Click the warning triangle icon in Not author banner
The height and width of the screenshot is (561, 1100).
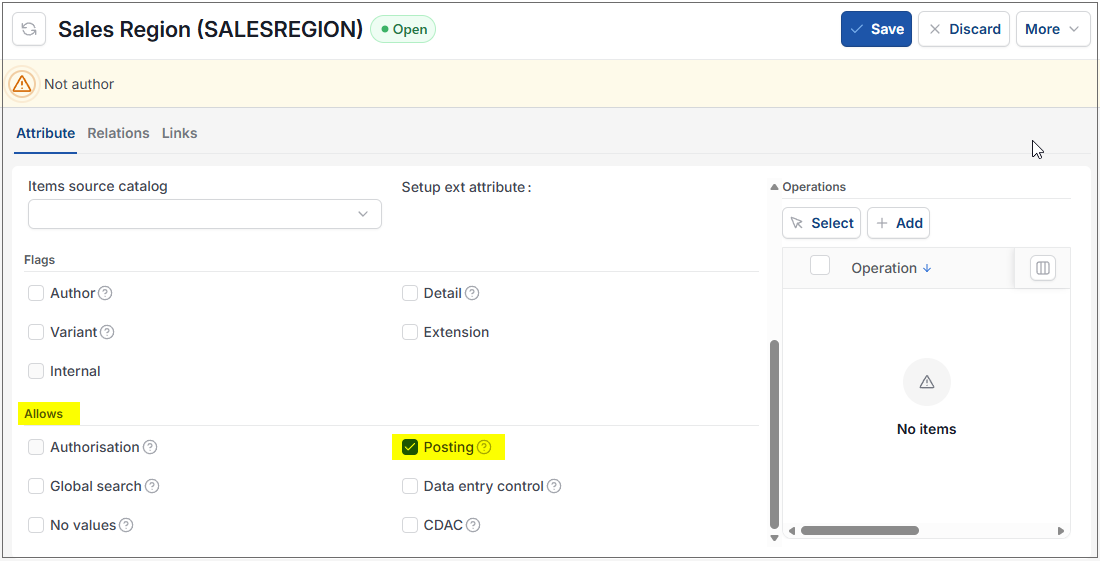pyautogui.click(x=22, y=84)
